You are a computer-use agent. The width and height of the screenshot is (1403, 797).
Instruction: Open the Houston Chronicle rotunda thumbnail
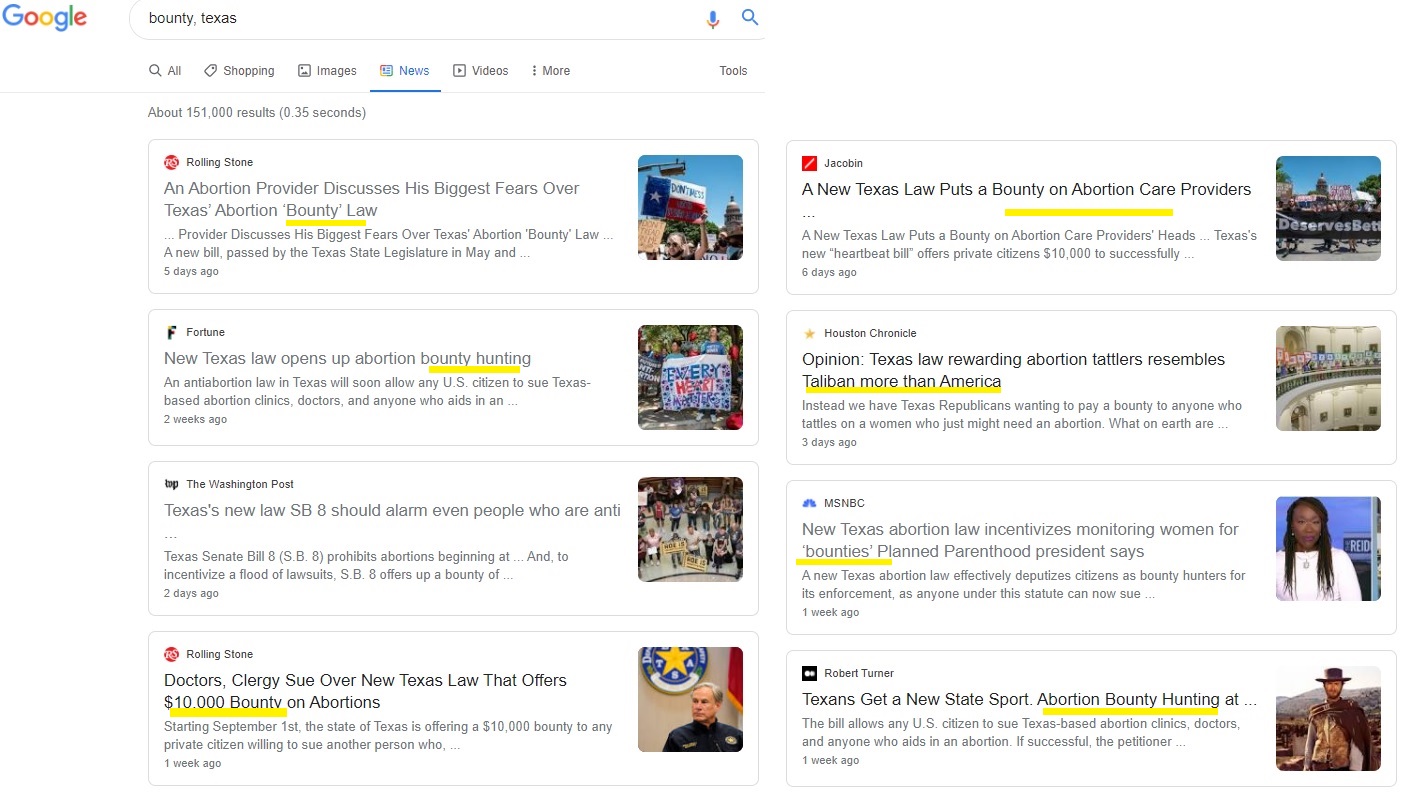coord(1328,378)
